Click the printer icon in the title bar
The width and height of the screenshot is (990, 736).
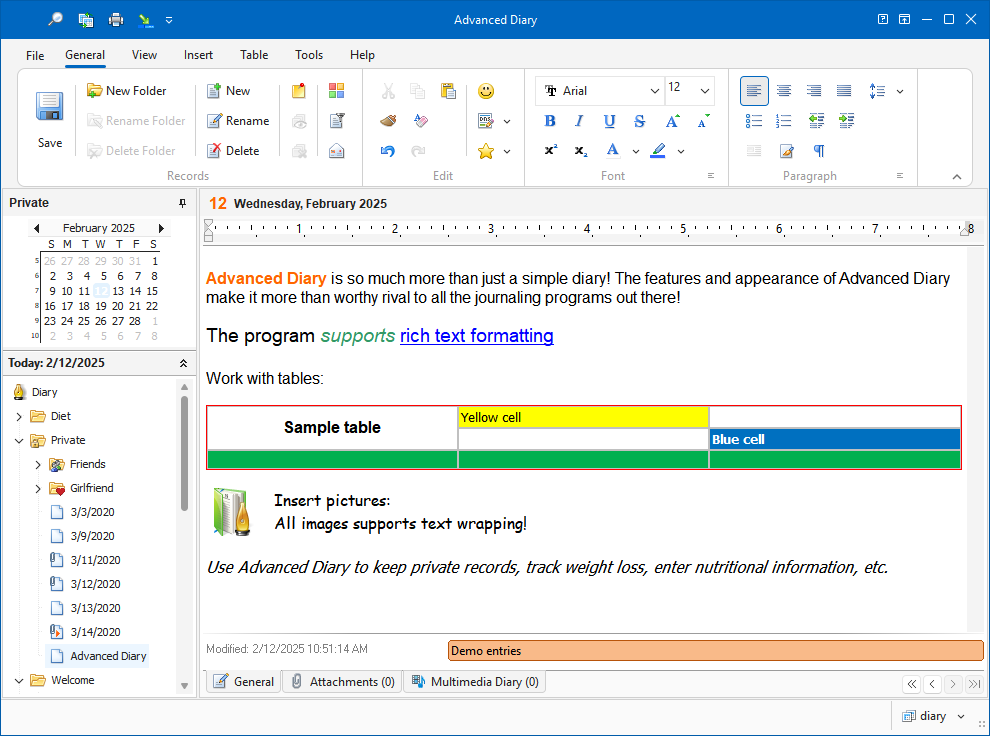[x=116, y=20]
